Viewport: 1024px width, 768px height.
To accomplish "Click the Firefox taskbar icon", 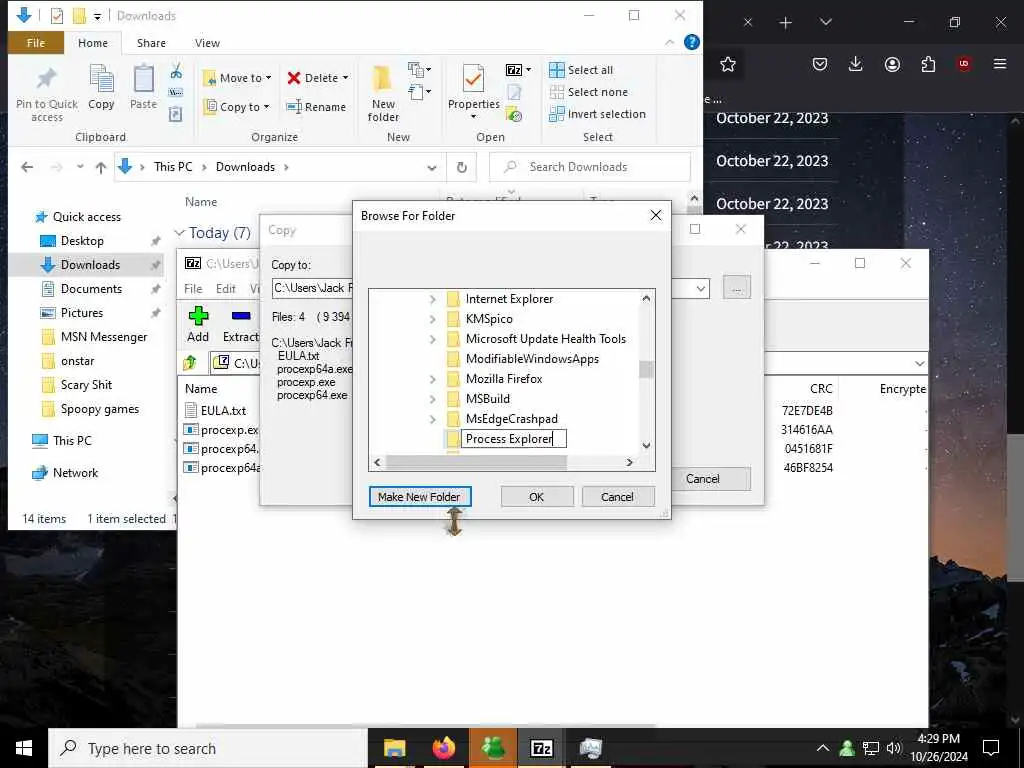I will point(443,748).
